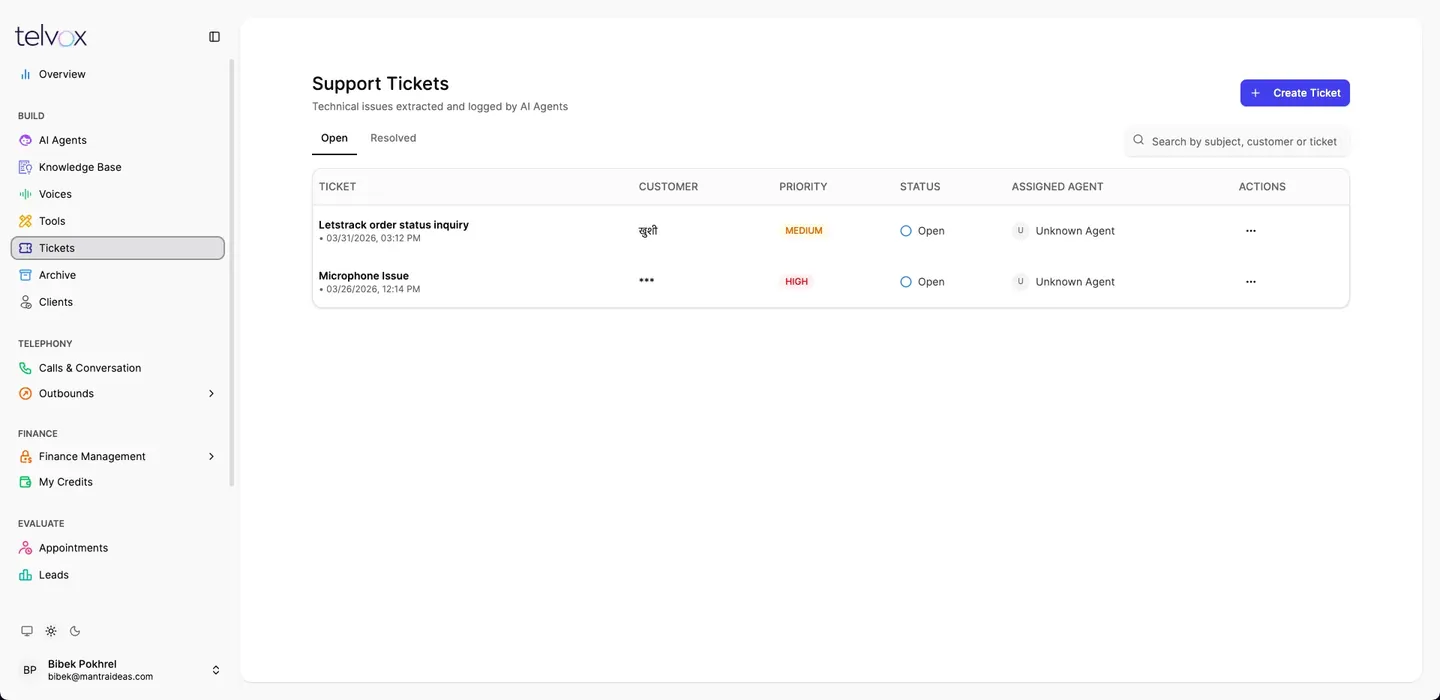Click the Tickets ticket icon
The image size is (1440, 700).
coord(26,248)
